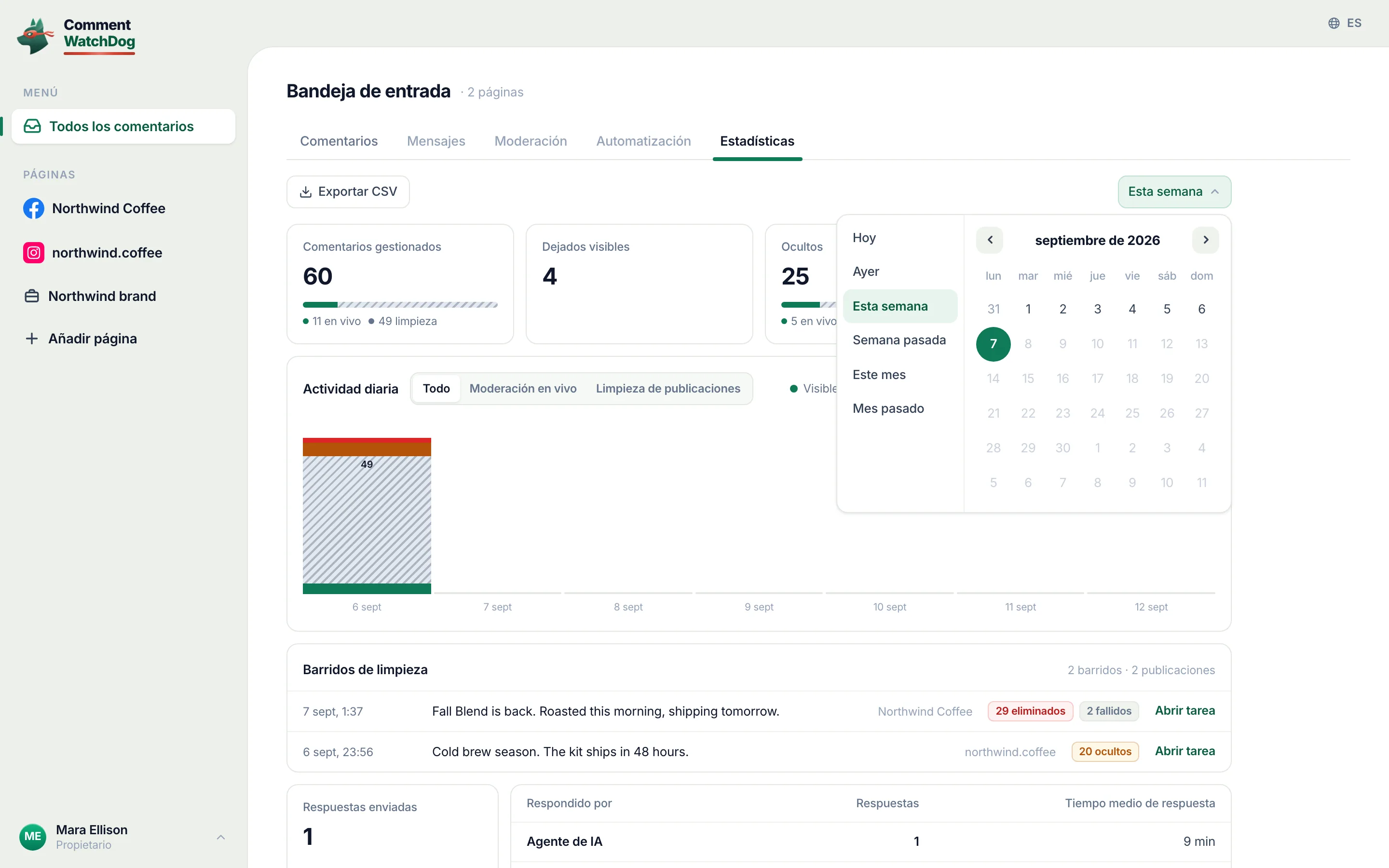
Task: Choose the Semana pasada preset
Action: coord(900,340)
